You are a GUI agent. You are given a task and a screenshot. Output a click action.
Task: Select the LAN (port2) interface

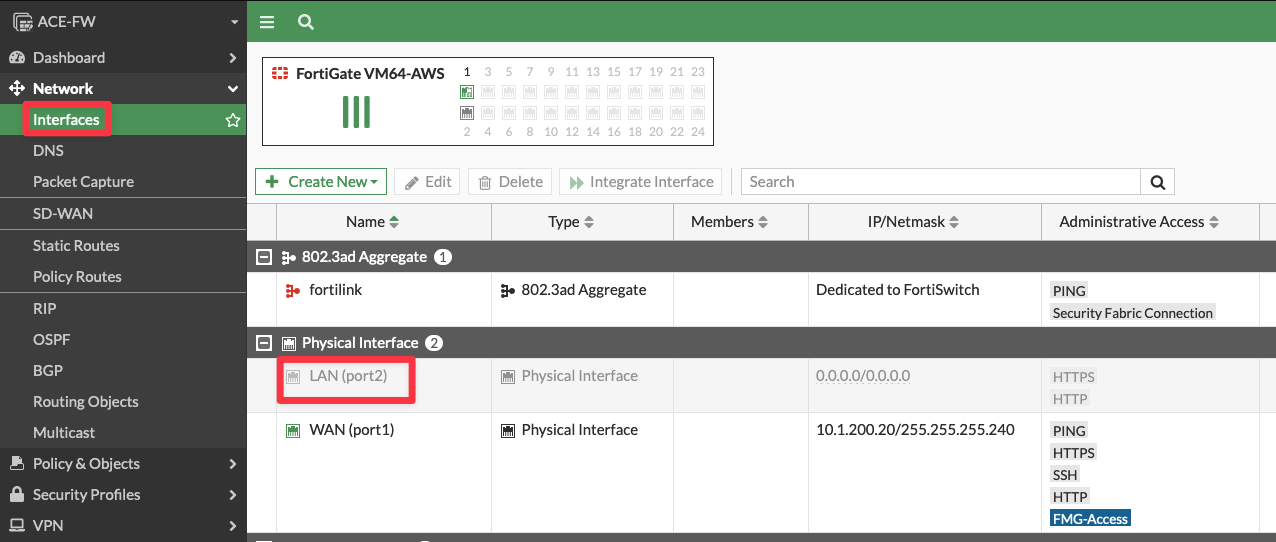tap(348, 376)
